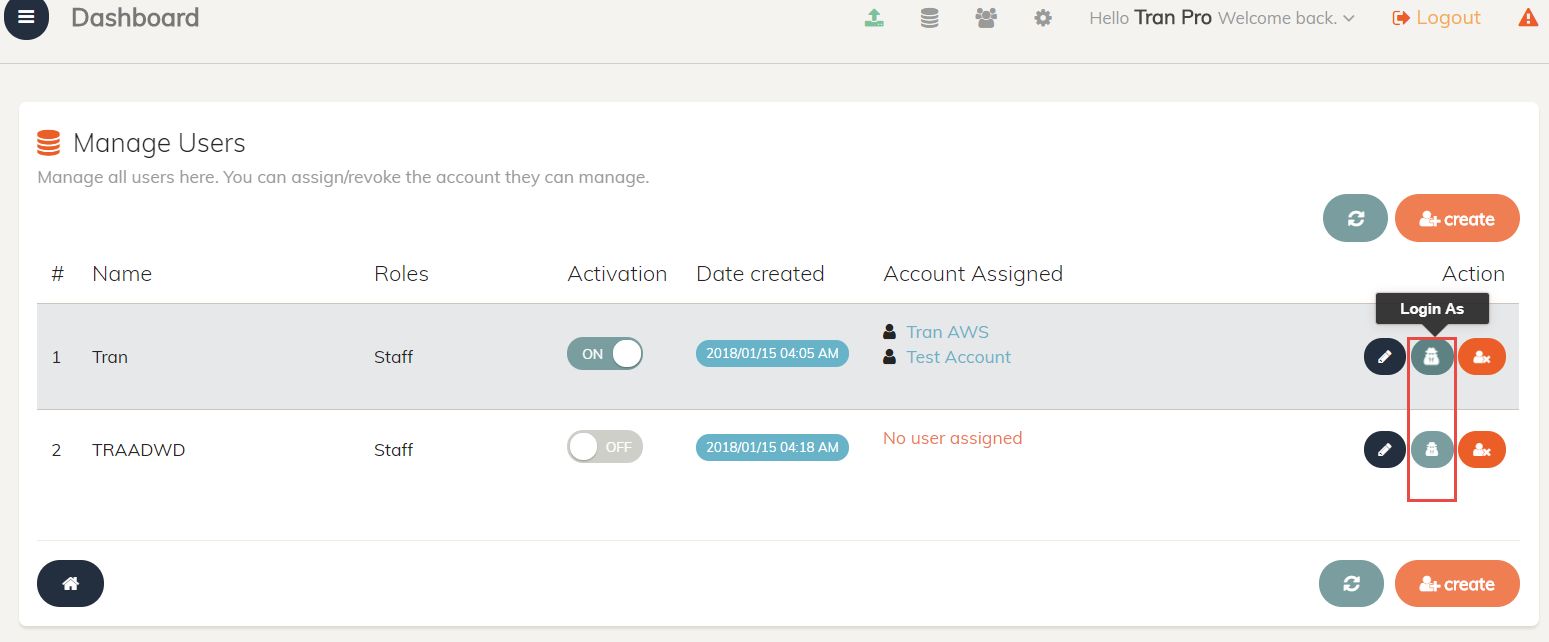Screen dimensions: 1549x642
Task: Open settings gear icon in header
Action: 1043,18
